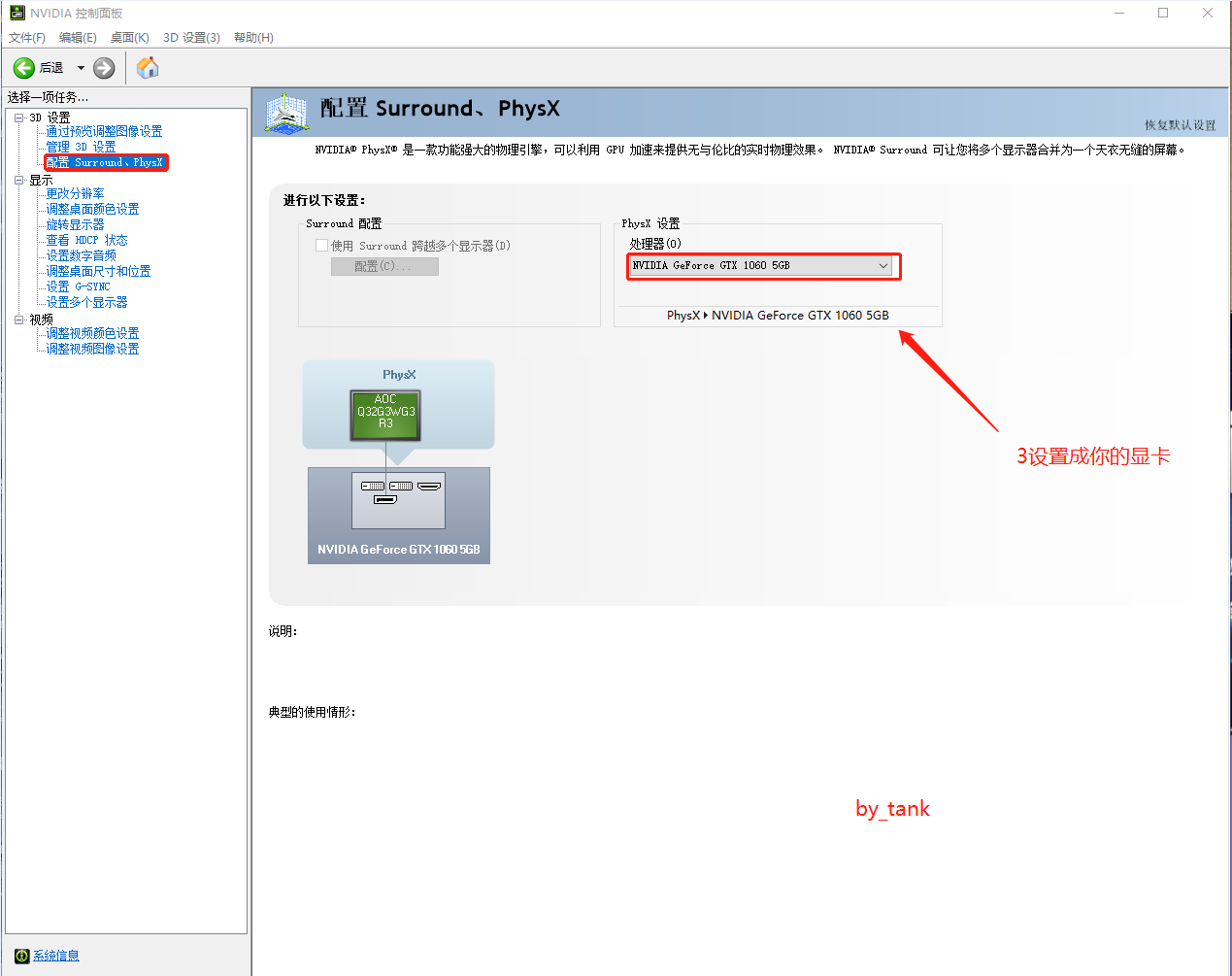Click the green Back arrow icon
Image resolution: width=1232 pixels, height=976 pixels.
[24, 68]
